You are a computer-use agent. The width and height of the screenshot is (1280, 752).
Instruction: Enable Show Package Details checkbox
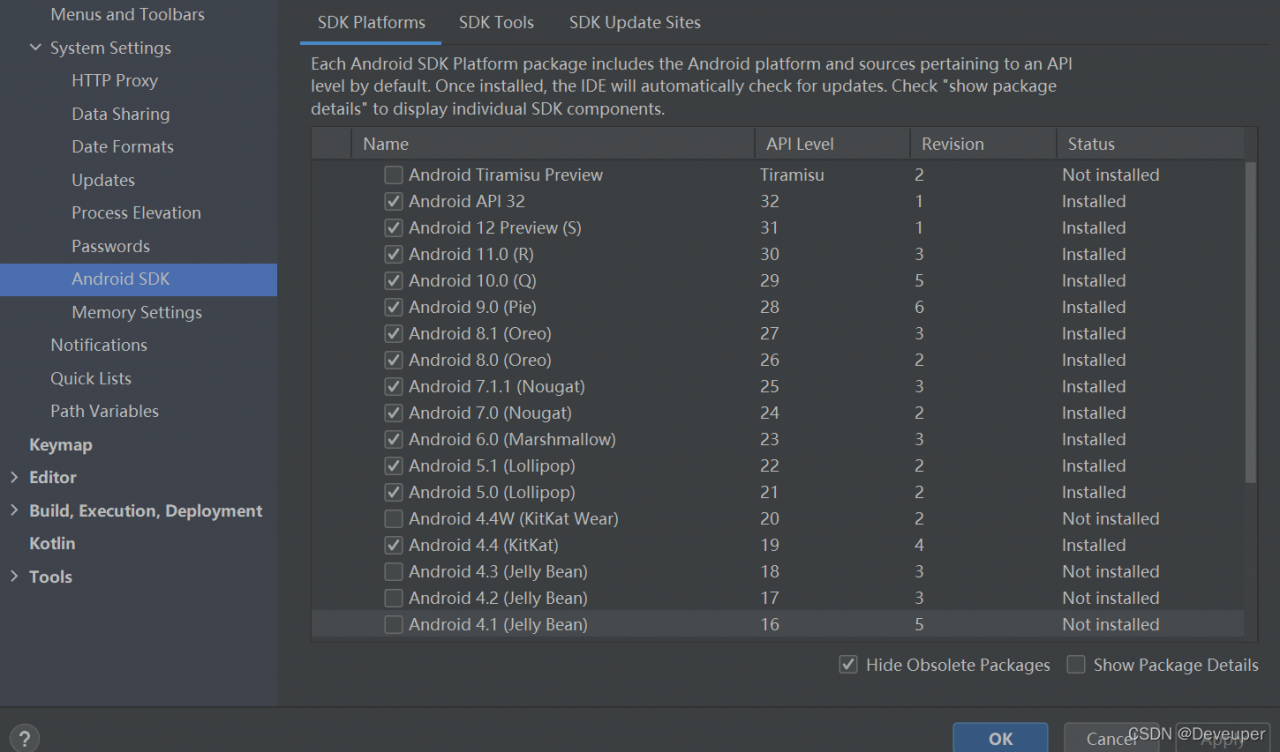pos(1076,665)
